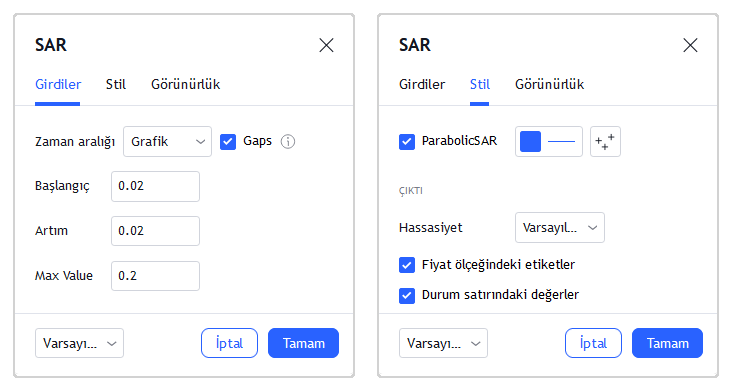Toggle the Gaps checkbox
The width and height of the screenshot is (730, 390).
click(x=228, y=141)
